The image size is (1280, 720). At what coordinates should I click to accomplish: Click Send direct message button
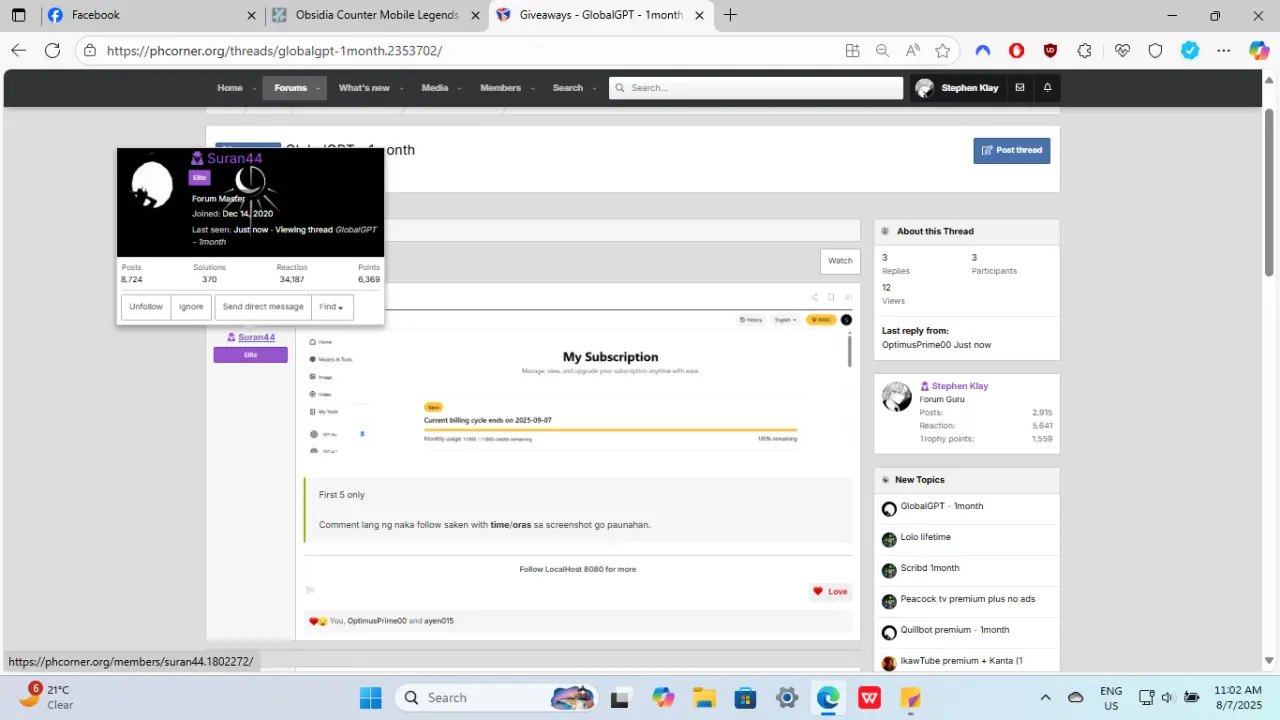click(263, 307)
